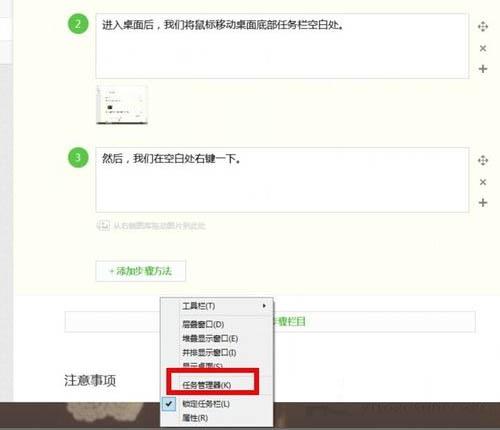Image resolution: width=500 pixels, height=430 pixels.
Task: Delete step 3 with its X icon
Action: (483, 182)
